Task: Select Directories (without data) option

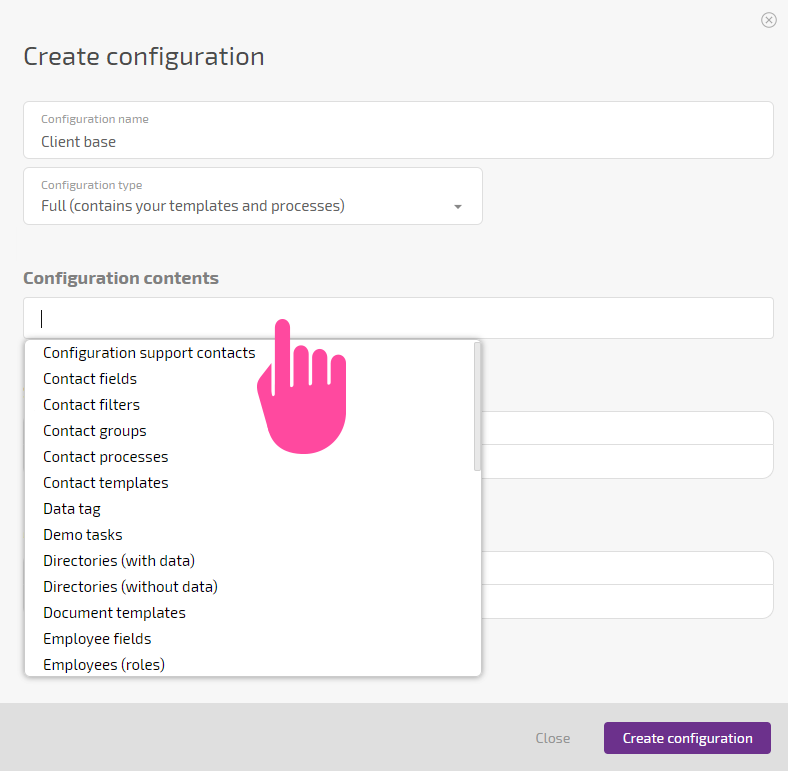Action: coord(130,587)
